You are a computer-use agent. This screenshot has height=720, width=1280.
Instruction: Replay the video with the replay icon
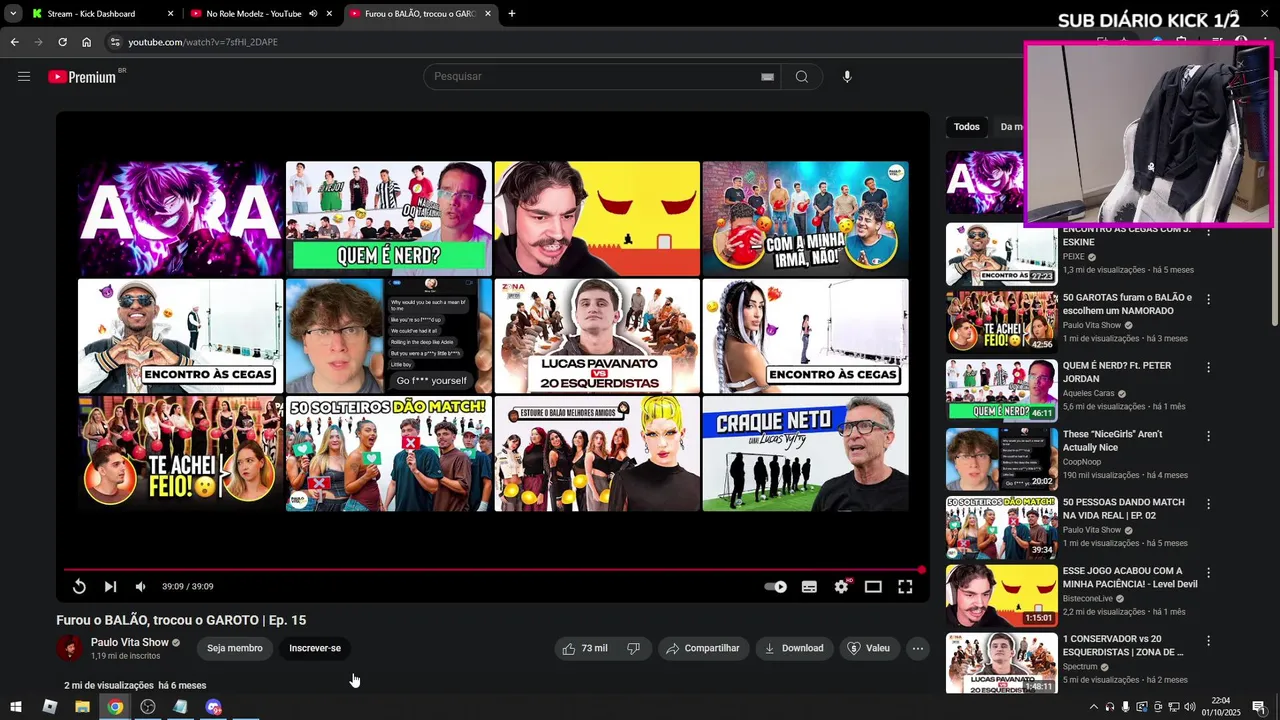tap(79, 587)
